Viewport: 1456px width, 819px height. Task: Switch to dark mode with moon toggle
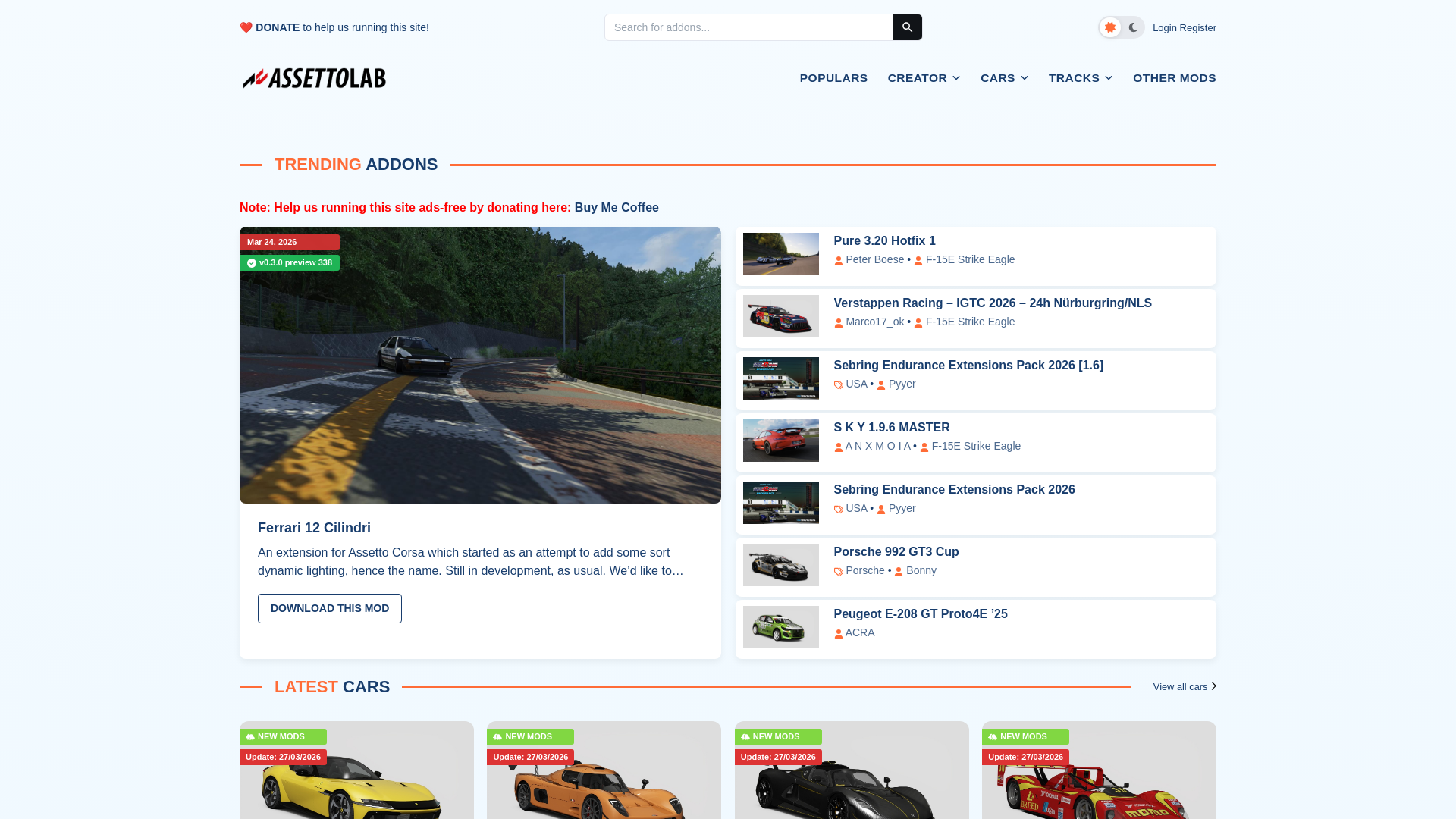pos(1133,27)
